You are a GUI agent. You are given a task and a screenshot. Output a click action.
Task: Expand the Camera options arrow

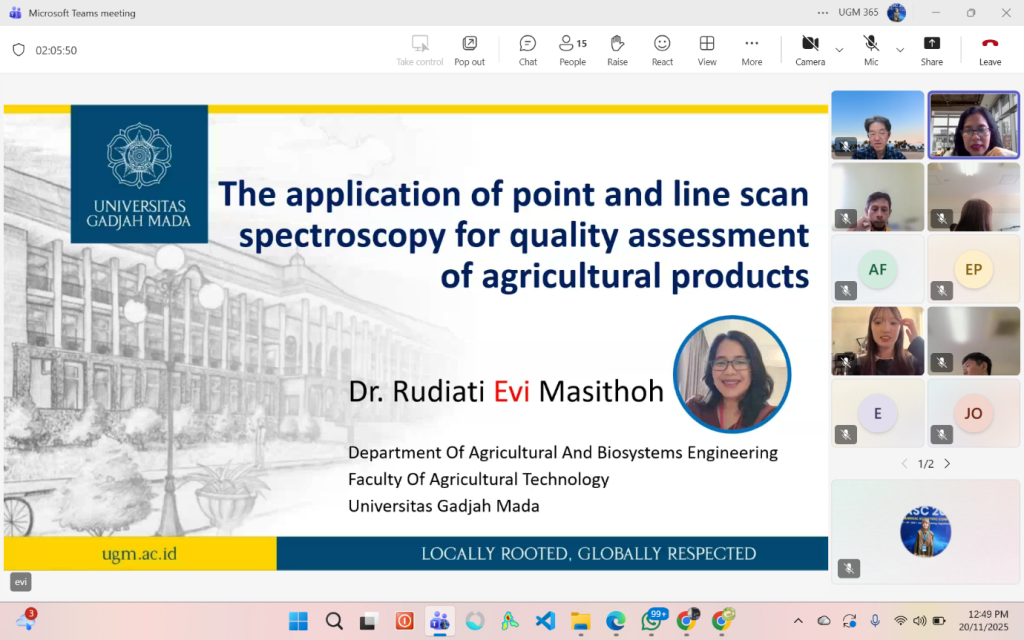coord(839,49)
